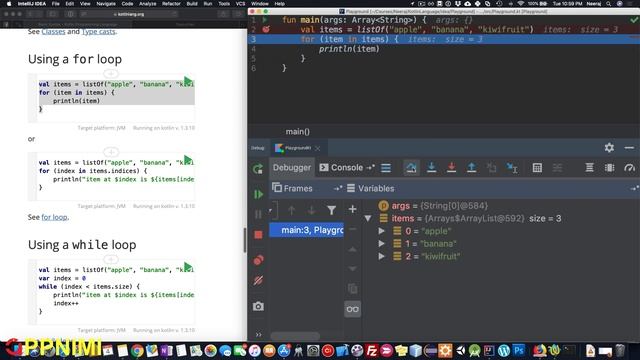This screenshot has width=640, height=360.
Task: Step Out with the blue up arrow
Action: pos(471,168)
